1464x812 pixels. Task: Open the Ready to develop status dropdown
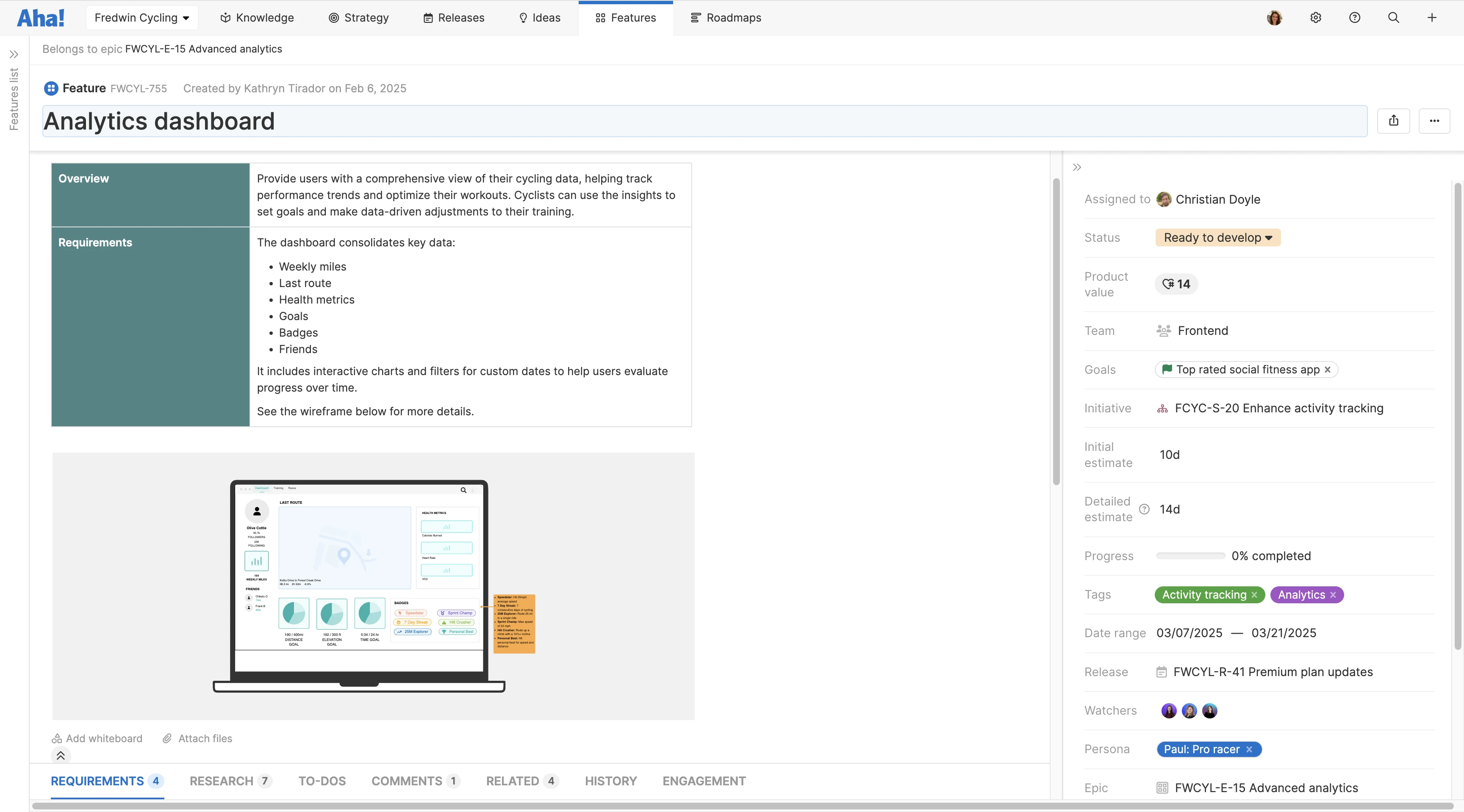coord(1217,238)
